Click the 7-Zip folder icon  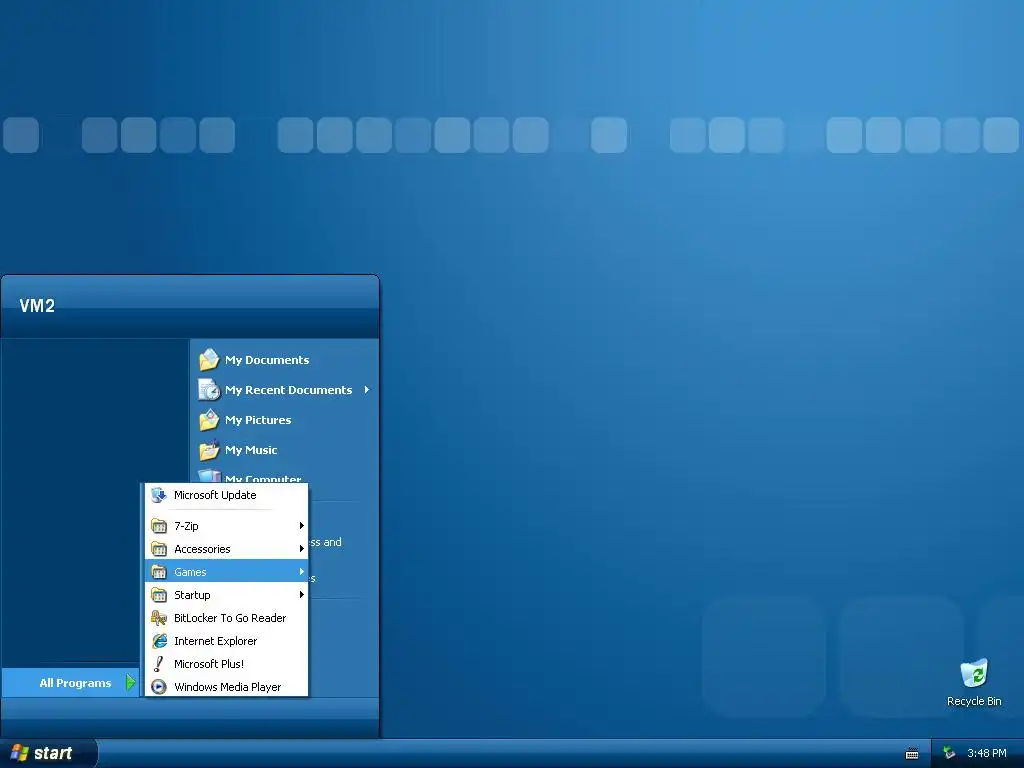click(x=159, y=526)
